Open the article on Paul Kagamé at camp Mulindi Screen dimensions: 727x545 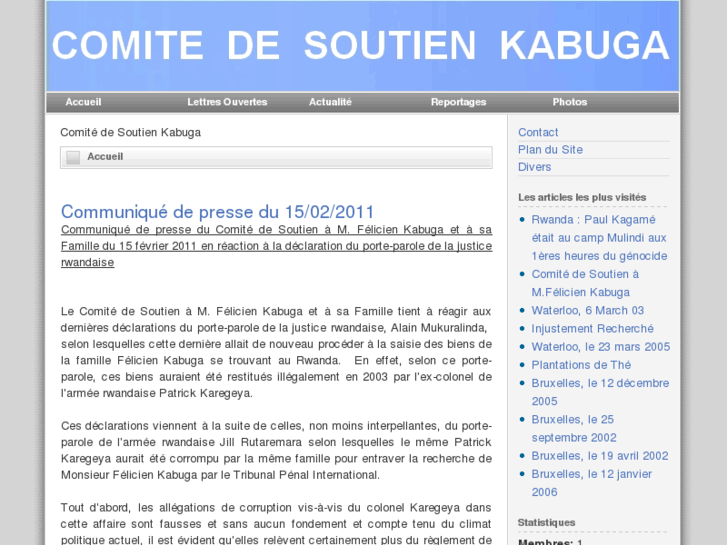(599, 237)
